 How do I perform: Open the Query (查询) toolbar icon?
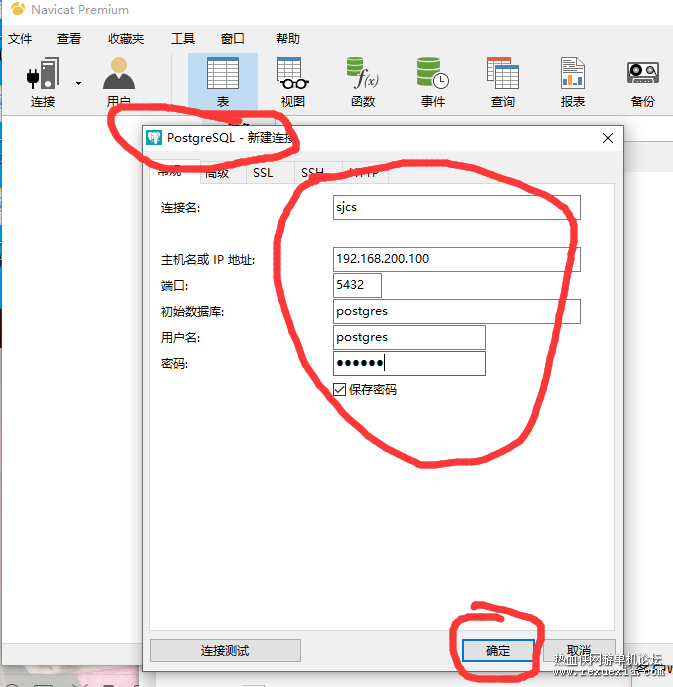(x=503, y=73)
